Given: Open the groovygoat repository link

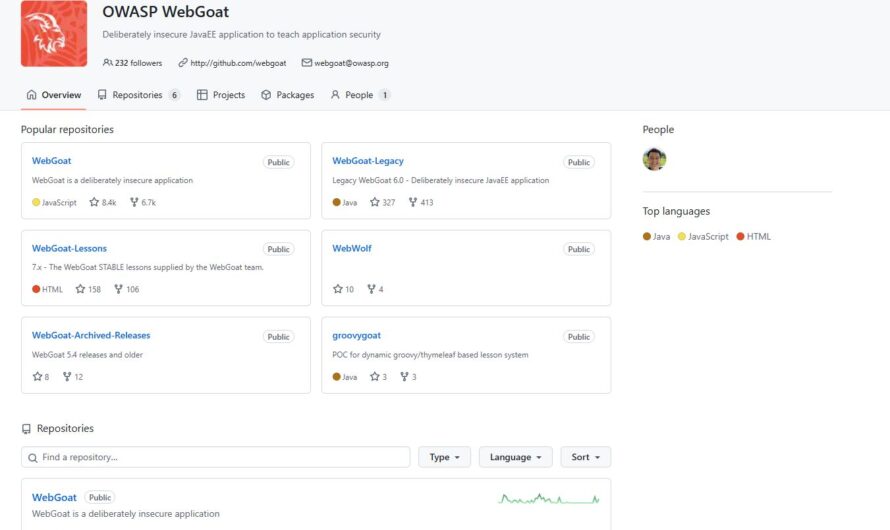Looking at the screenshot, I should point(356,335).
